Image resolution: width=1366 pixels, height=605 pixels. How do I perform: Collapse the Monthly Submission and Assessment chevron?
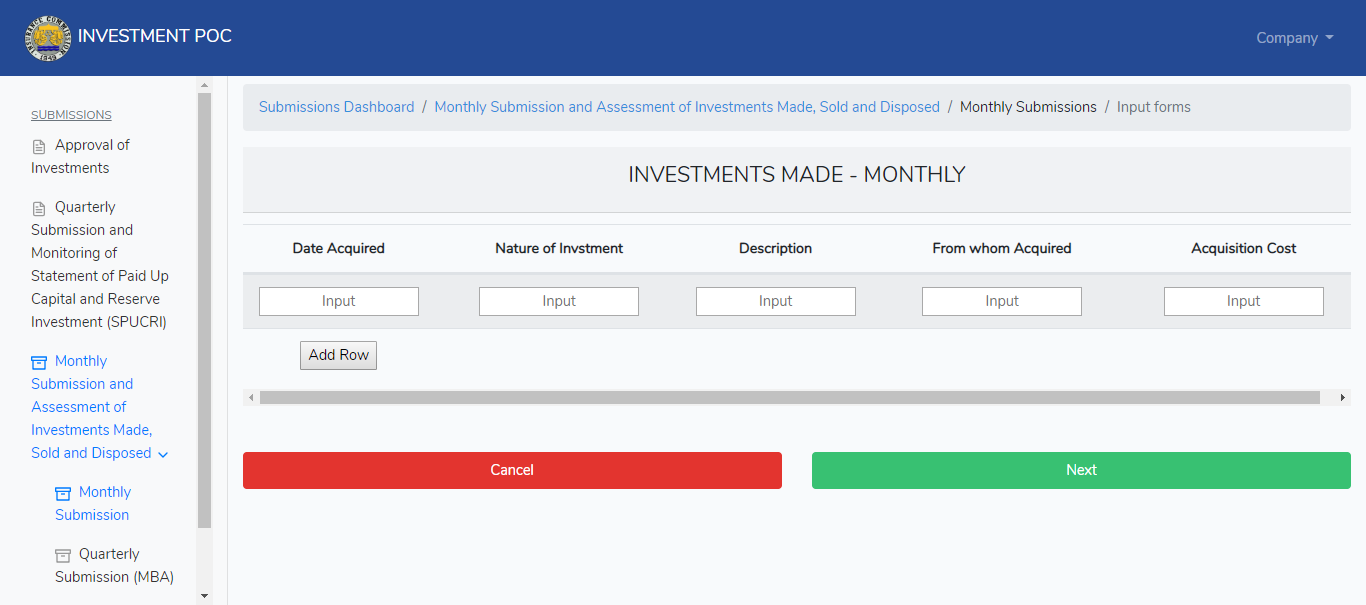(x=164, y=454)
